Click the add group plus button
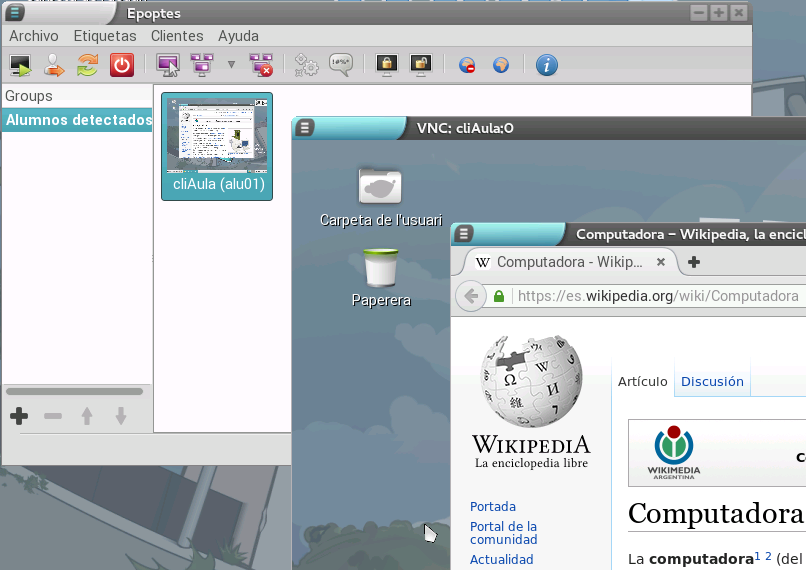Image resolution: width=806 pixels, height=570 pixels. pyautogui.click(x=19, y=416)
